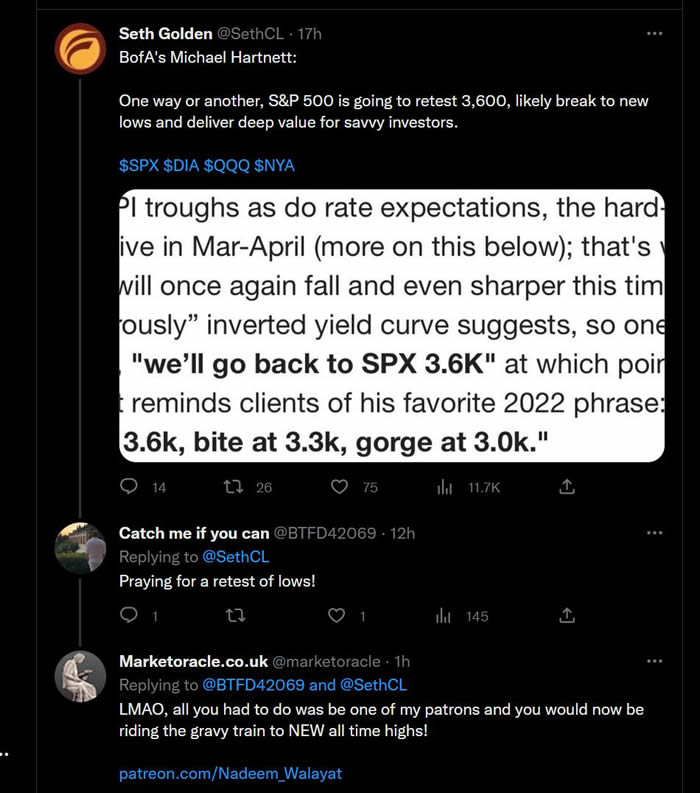Open Marketoracle.co.uk's profile picture

[x=80, y=676]
